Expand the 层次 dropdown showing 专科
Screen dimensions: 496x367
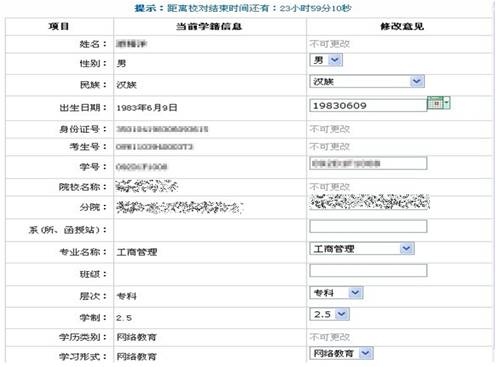(336, 293)
